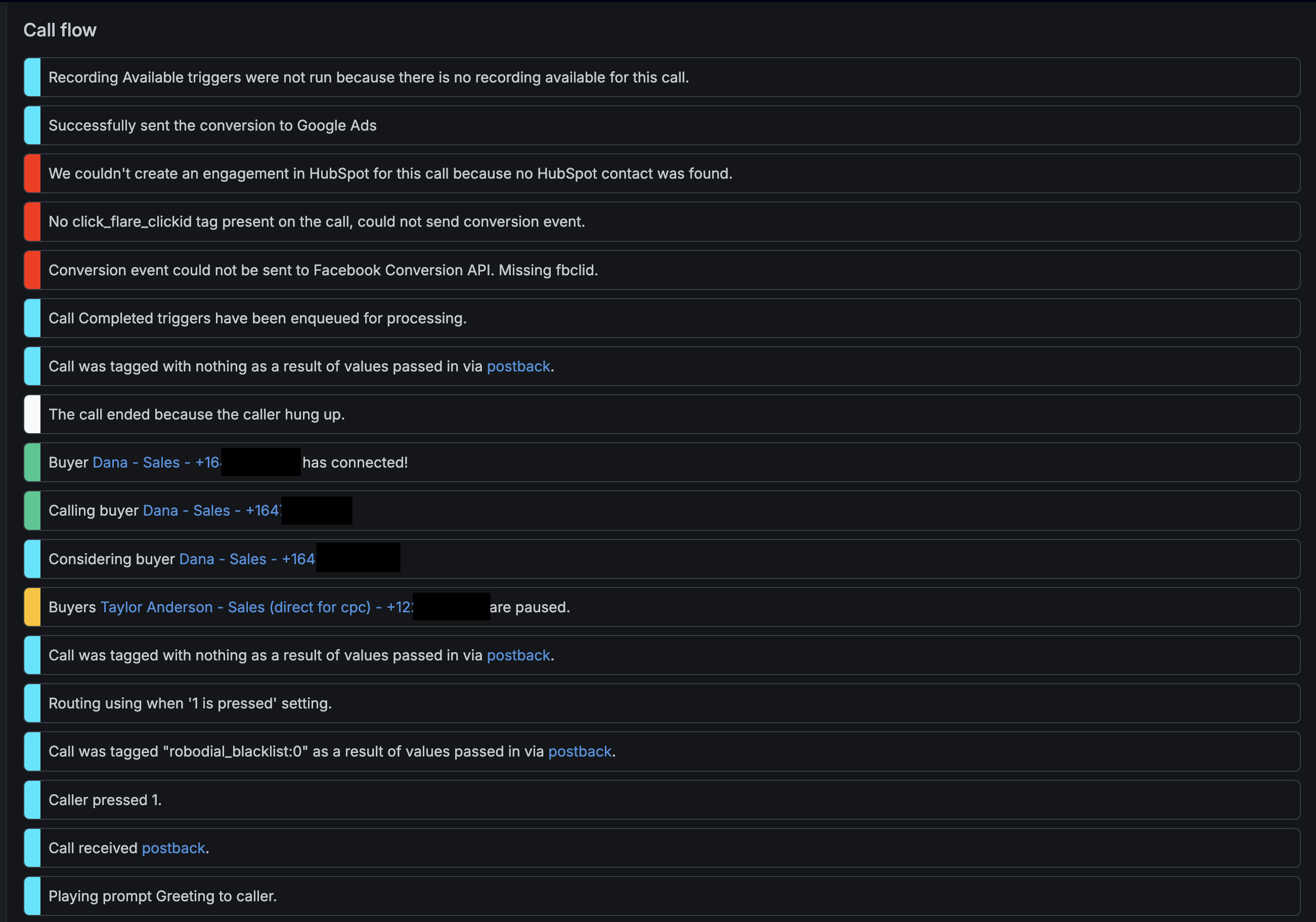Click red status bar on click_flare_clickid row
Image resolution: width=1316 pixels, height=922 pixels.
33,221
